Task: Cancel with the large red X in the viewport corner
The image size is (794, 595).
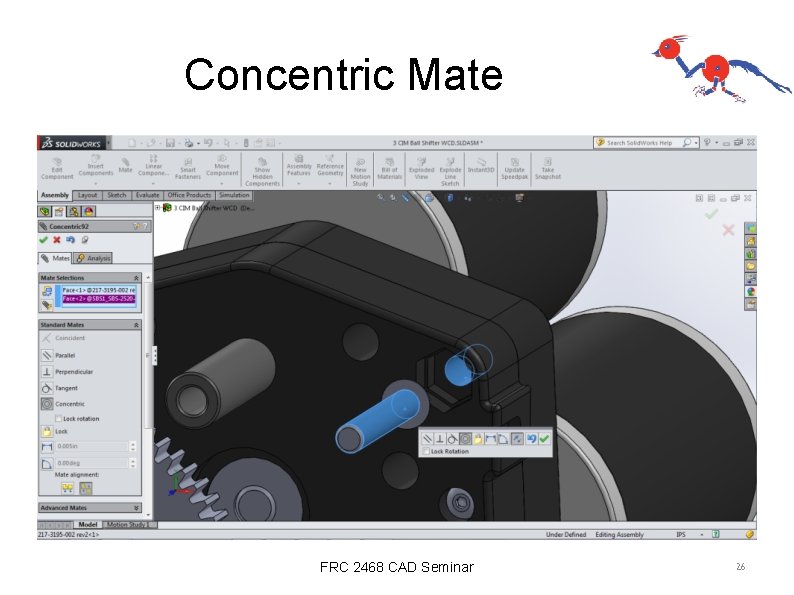Action: 728,230
